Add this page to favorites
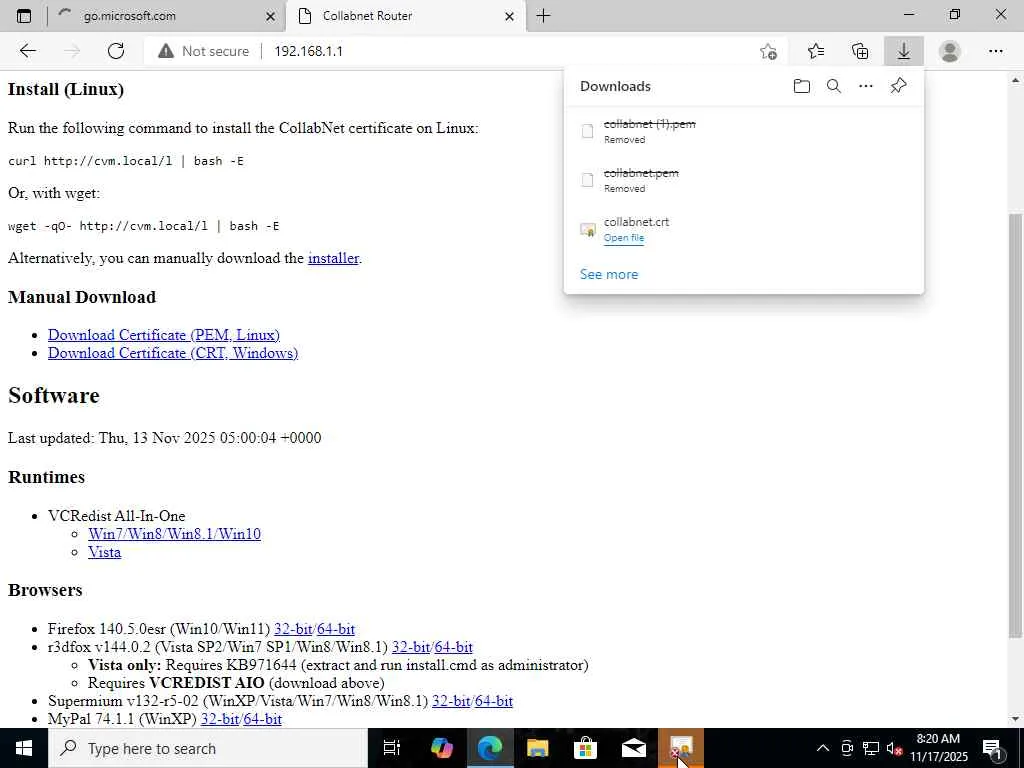This screenshot has height=768, width=1024. [x=769, y=51]
